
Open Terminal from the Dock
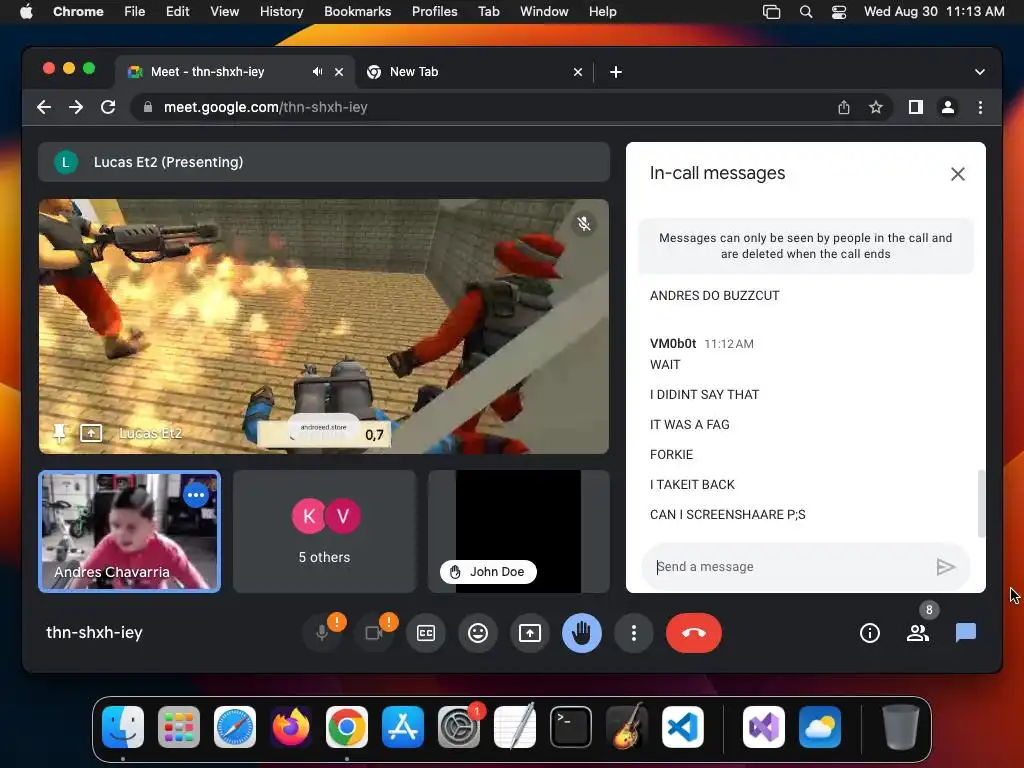click(571, 727)
